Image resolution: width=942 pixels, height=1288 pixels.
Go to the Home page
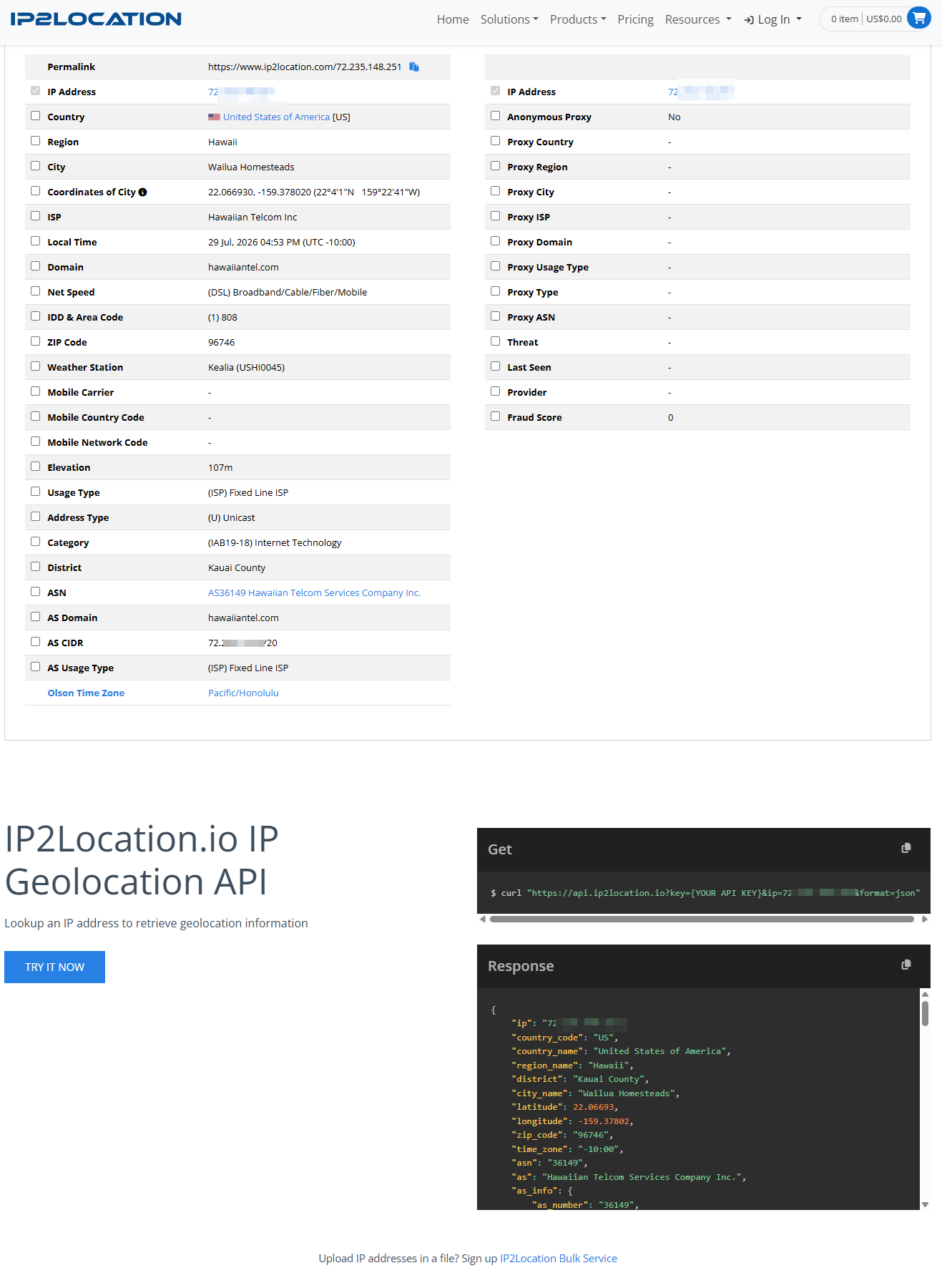(453, 19)
